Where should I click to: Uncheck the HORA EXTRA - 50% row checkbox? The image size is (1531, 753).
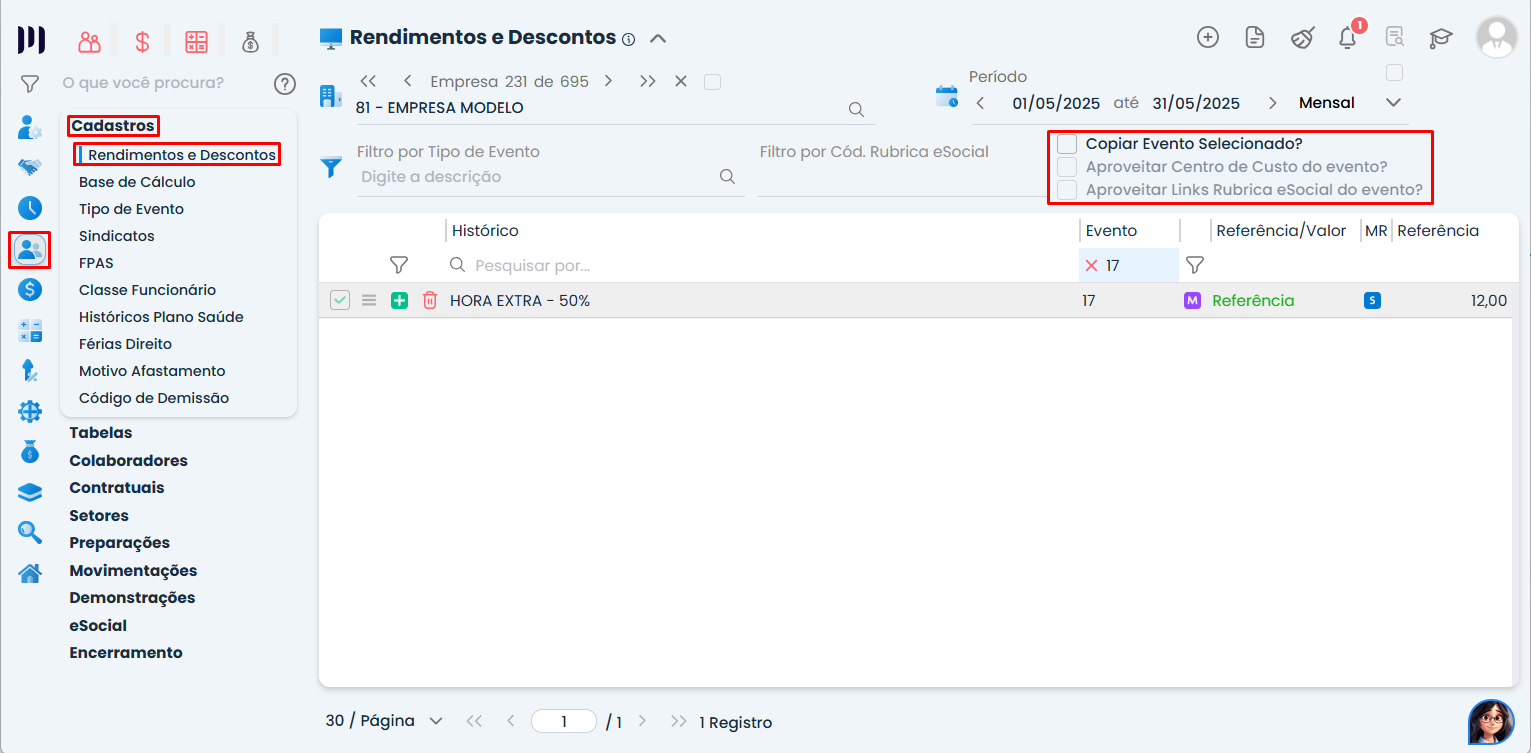point(340,300)
